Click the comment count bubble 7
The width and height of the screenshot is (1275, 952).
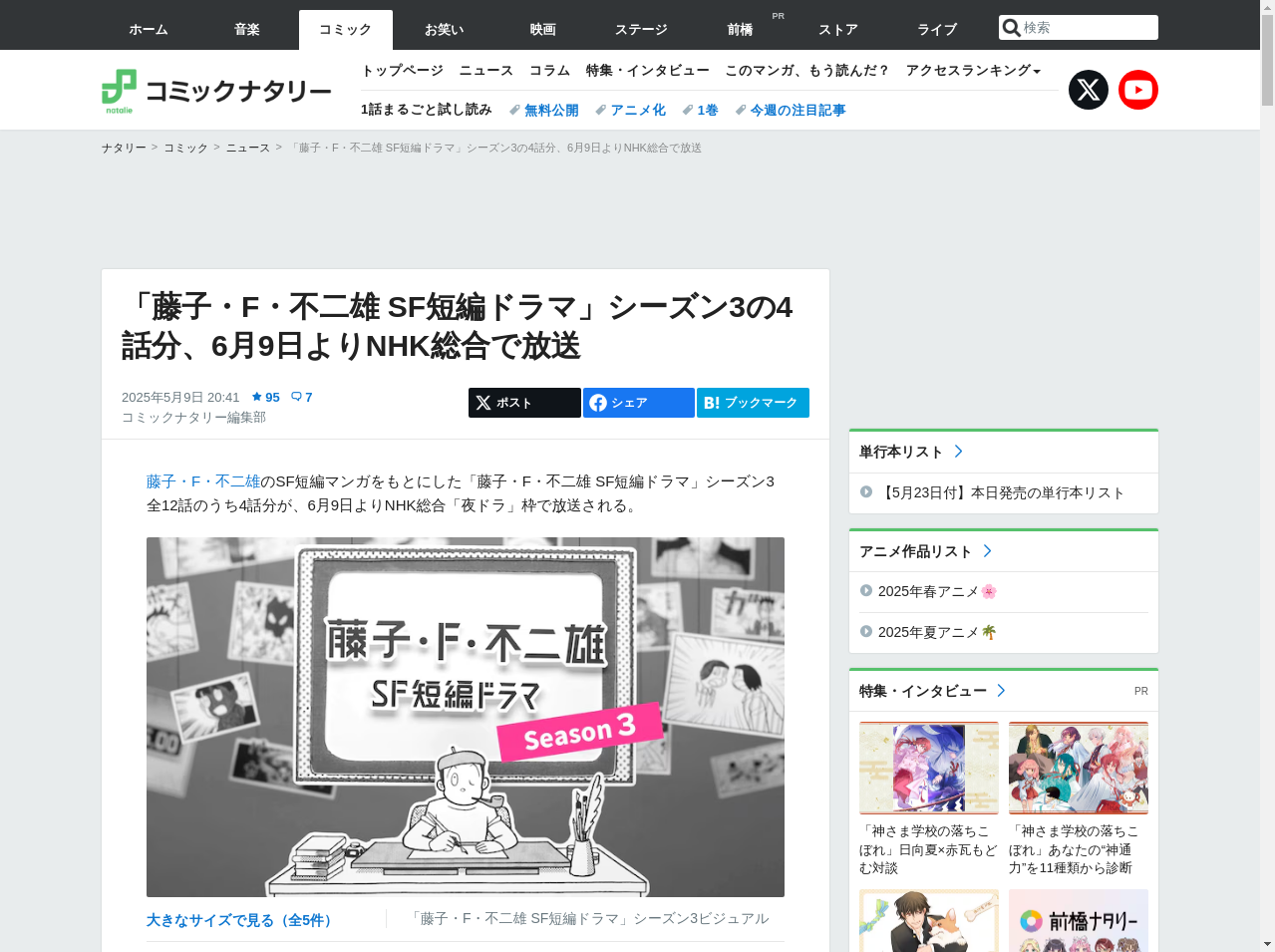coord(302,397)
